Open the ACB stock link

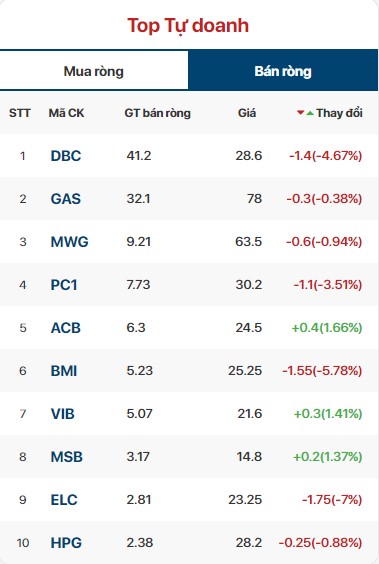click(x=65, y=328)
